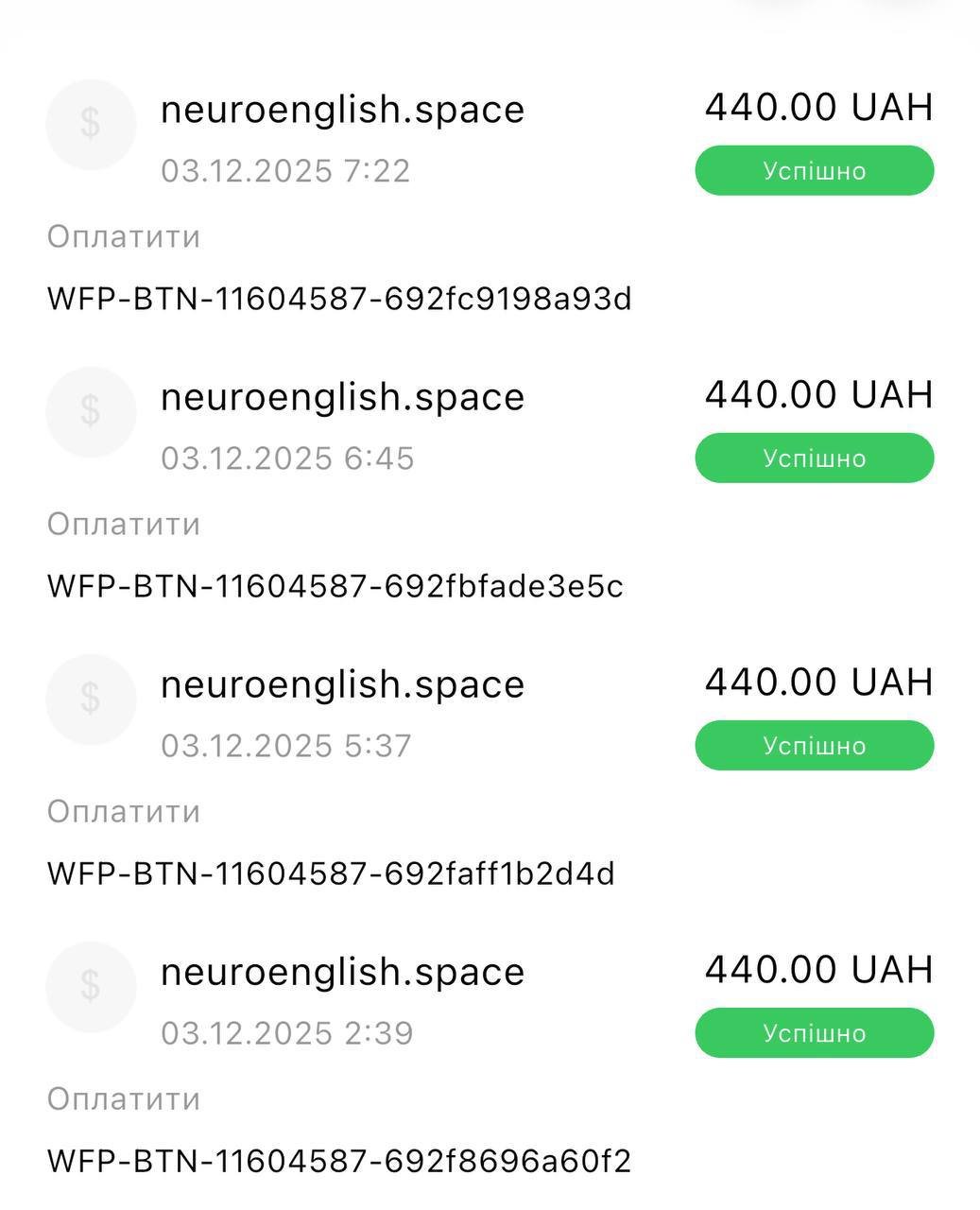Screen dimensions: 980x1210
Task: Click the 440.00 UAH amount of the 7:22 payment
Action: pyautogui.click(x=818, y=107)
